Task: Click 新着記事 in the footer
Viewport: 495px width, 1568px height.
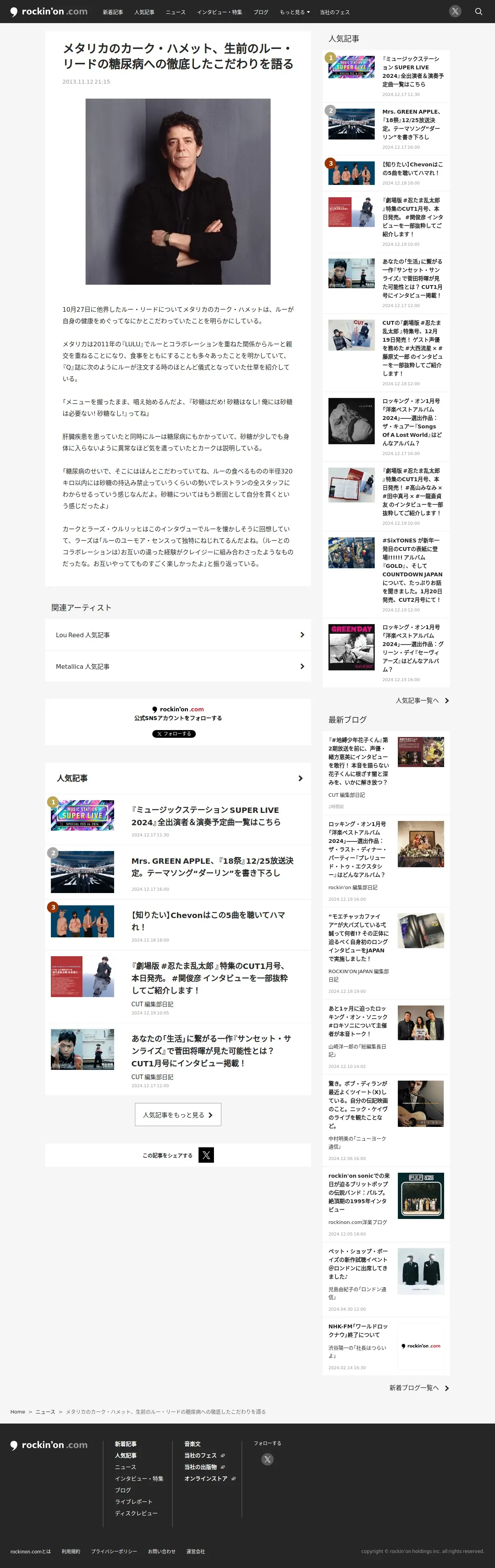Action: (125, 1444)
